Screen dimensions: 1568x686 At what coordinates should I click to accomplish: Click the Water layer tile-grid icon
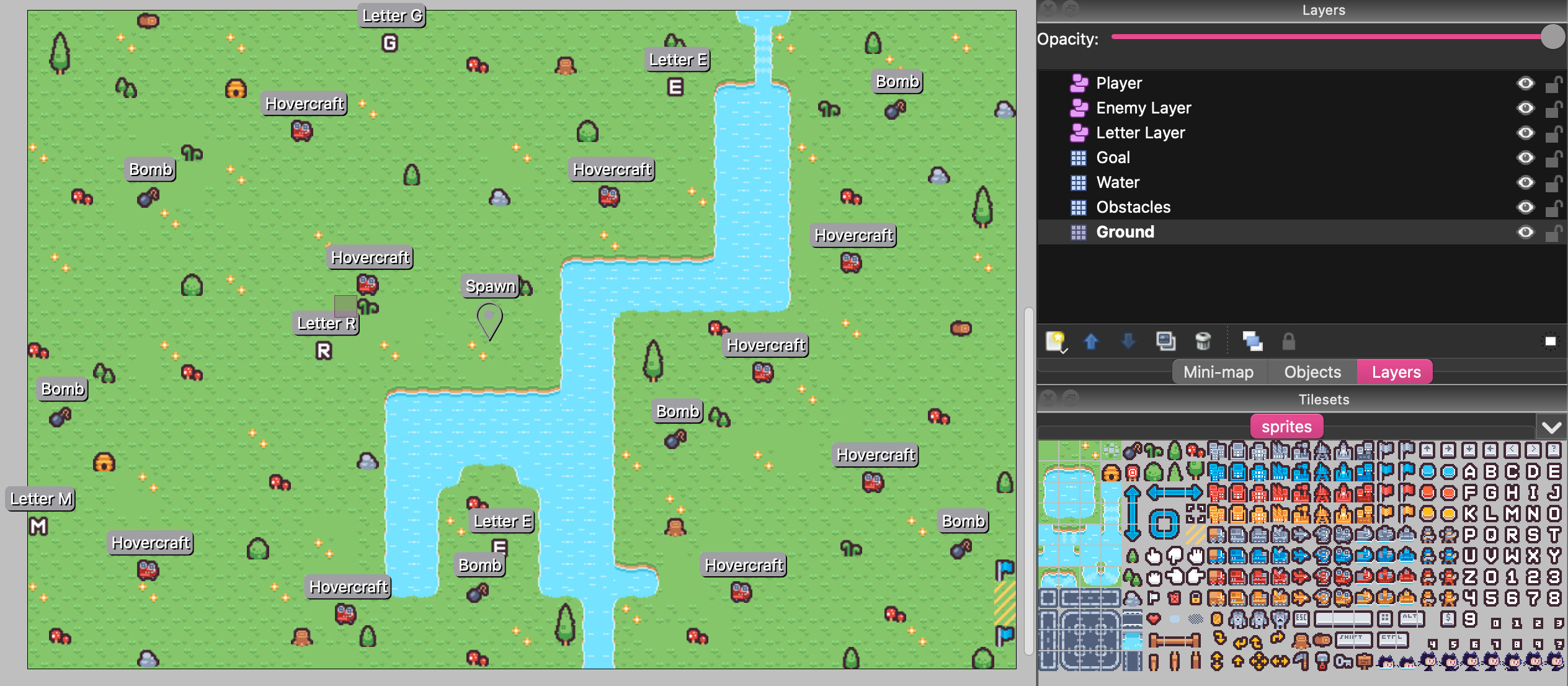(1078, 182)
